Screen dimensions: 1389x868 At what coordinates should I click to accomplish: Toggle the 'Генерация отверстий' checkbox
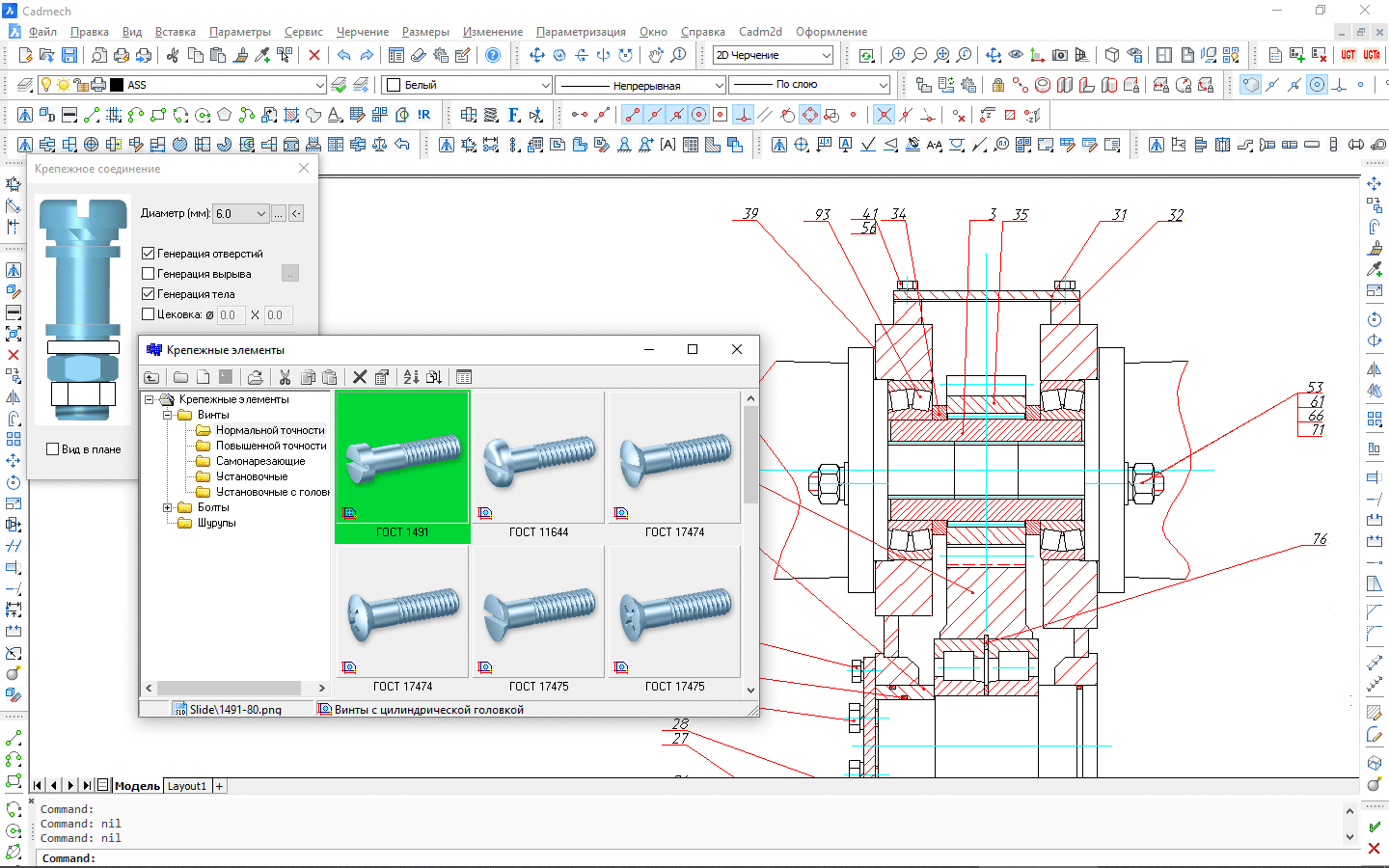coord(149,254)
